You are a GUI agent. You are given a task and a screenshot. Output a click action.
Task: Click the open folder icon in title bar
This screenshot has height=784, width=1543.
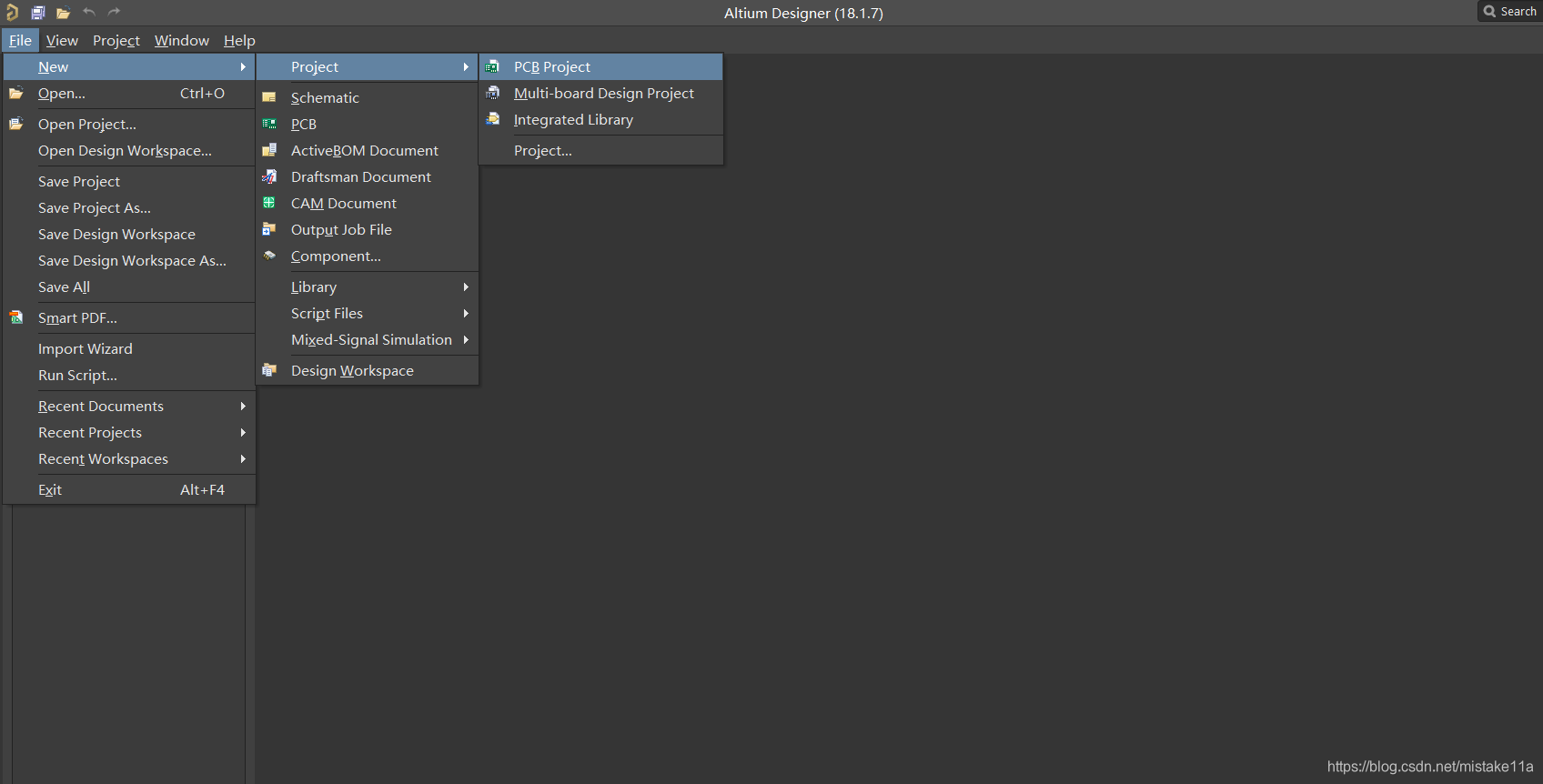(x=63, y=13)
